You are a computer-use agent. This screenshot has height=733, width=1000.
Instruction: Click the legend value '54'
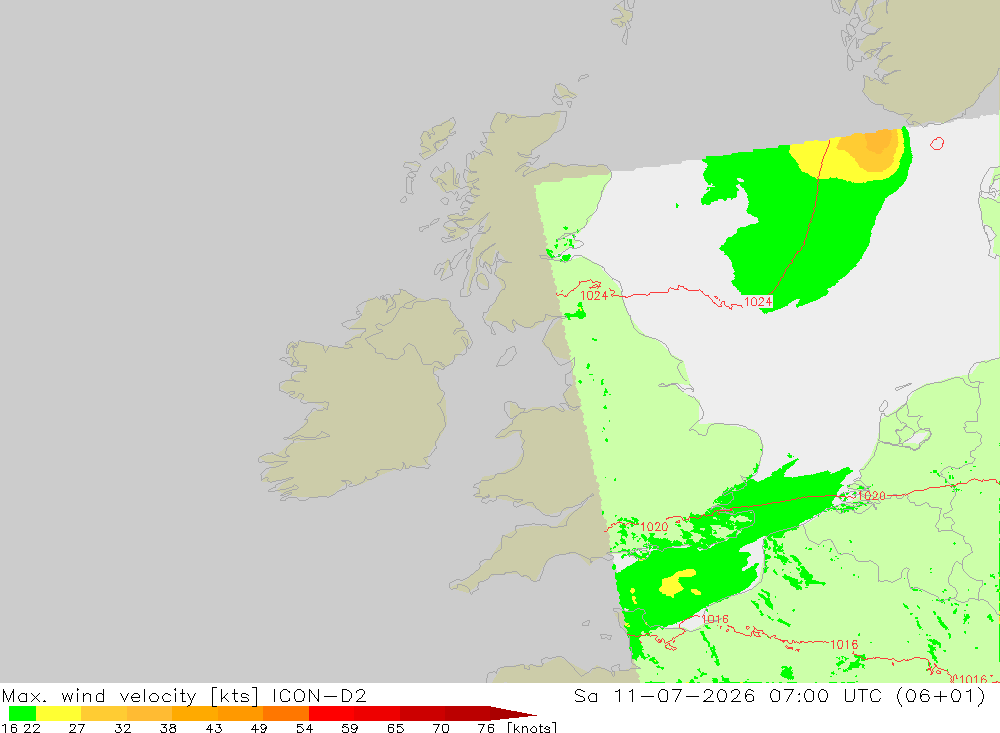(x=304, y=727)
